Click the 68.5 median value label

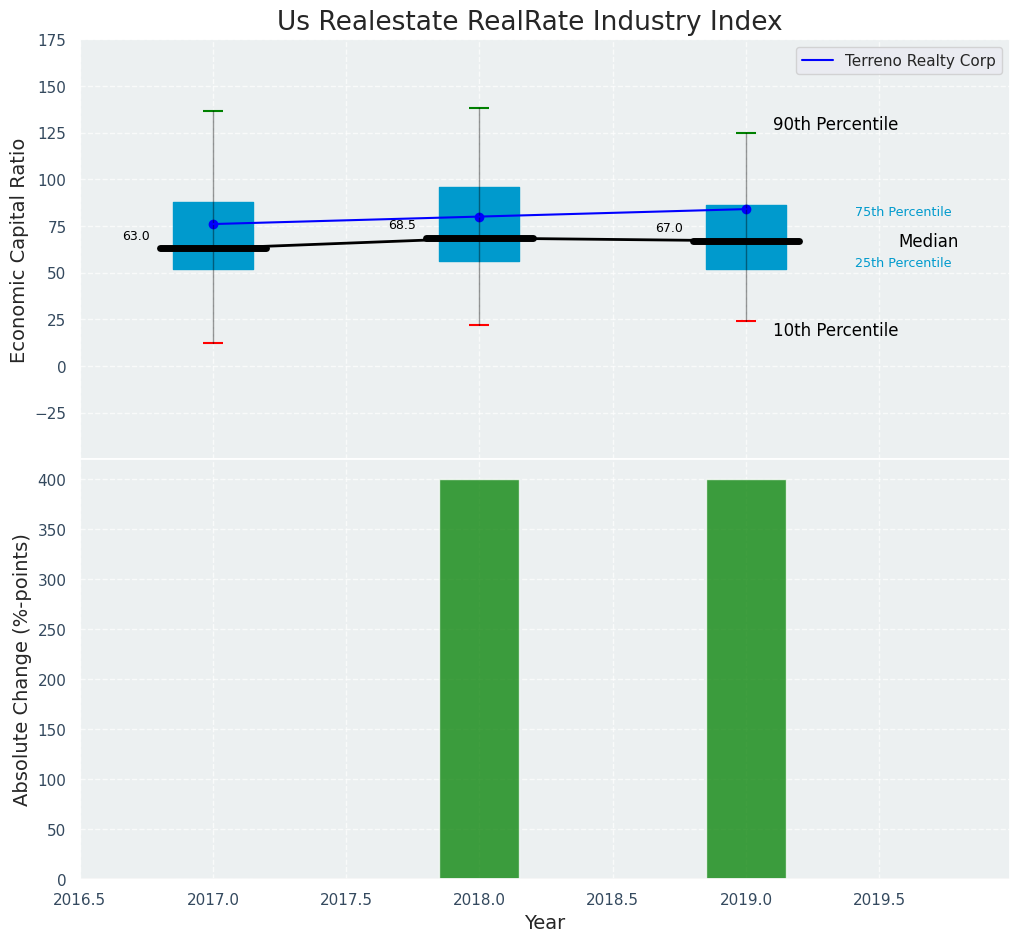[x=402, y=226]
